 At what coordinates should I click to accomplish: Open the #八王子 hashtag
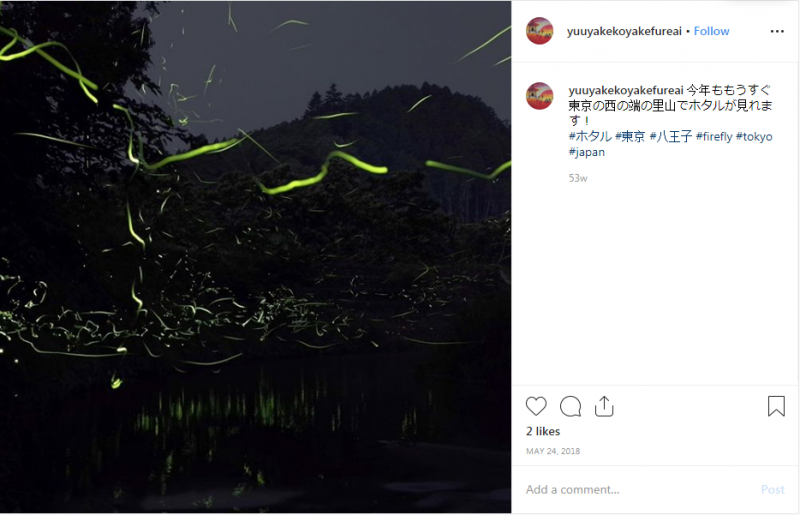click(671, 136)
